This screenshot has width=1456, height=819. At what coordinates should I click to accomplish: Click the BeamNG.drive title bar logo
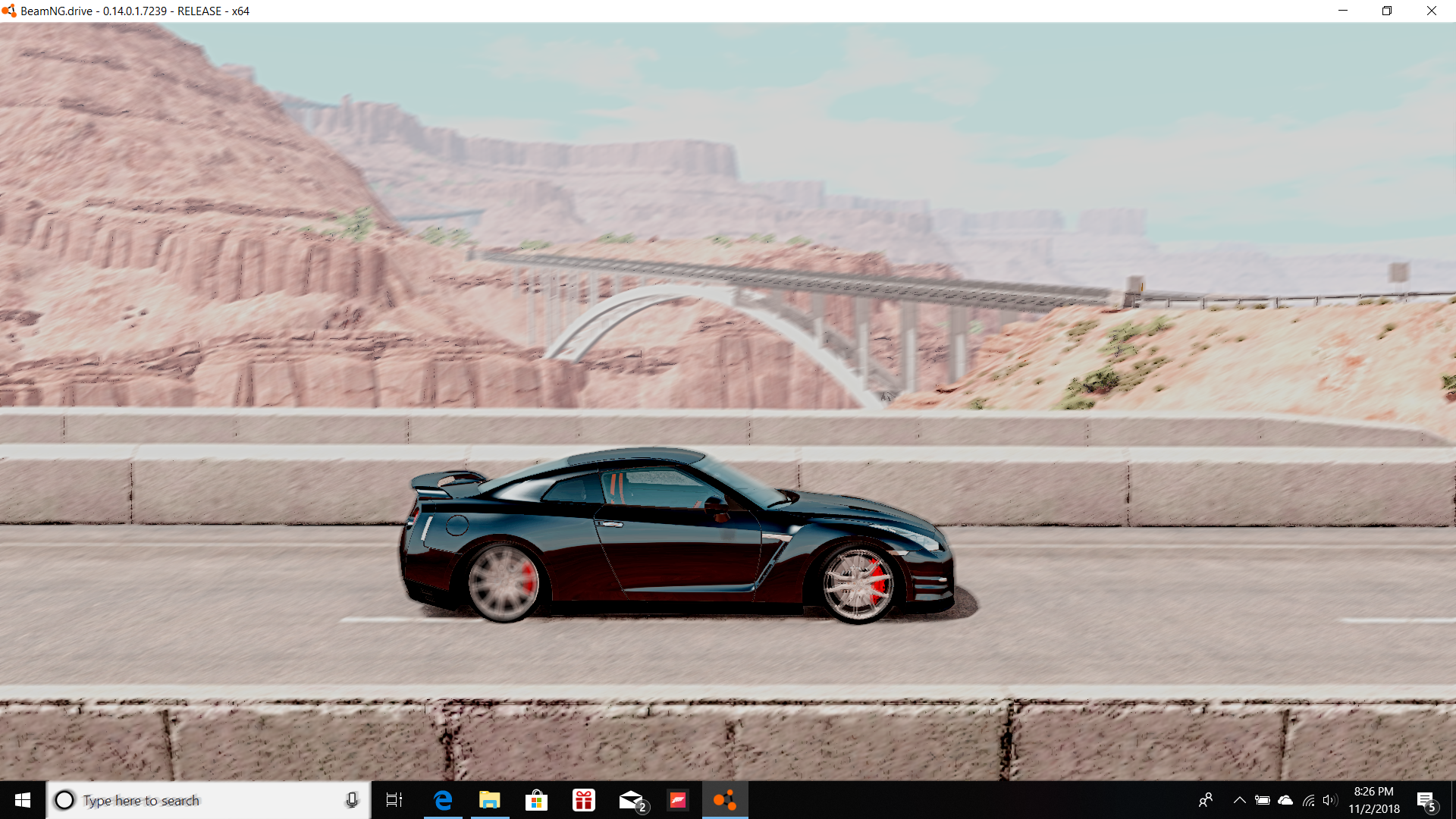(x=9, y=11)
